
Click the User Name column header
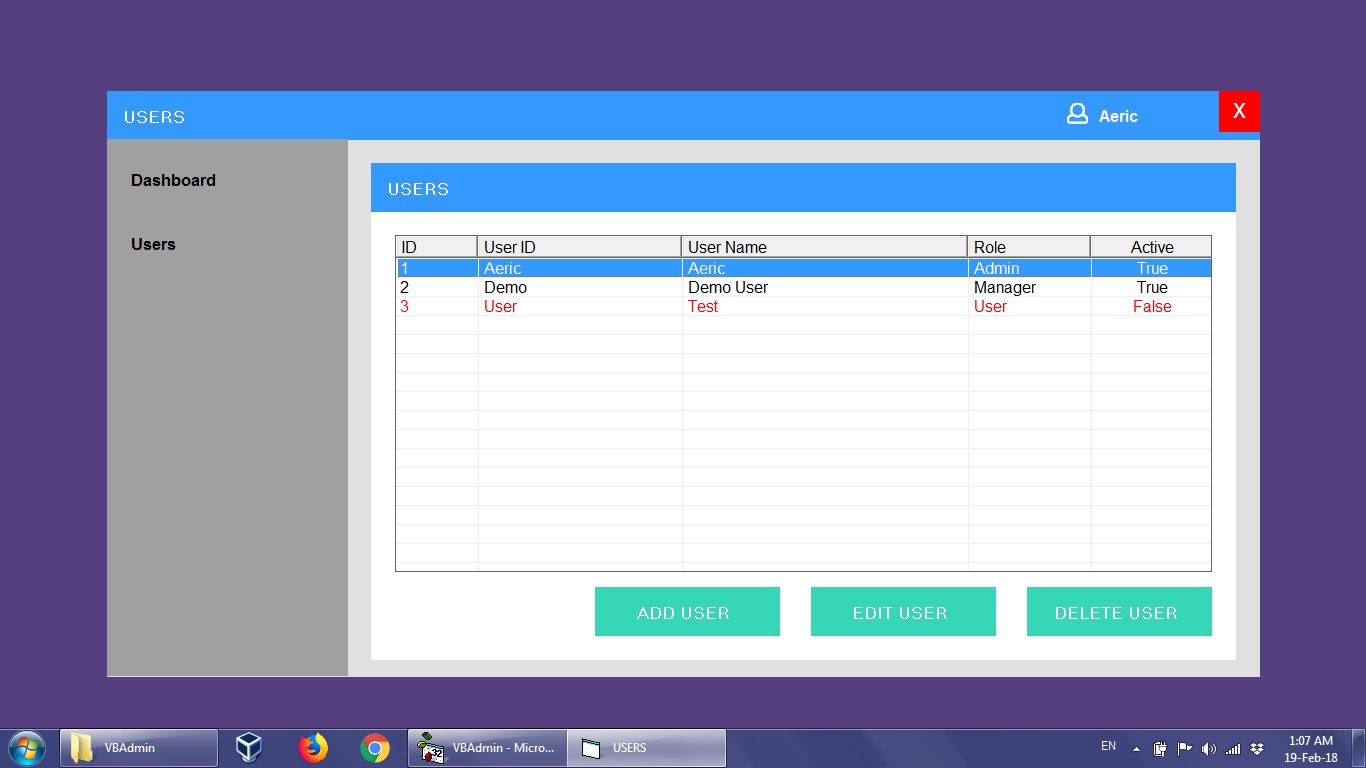tap(825, 247)
